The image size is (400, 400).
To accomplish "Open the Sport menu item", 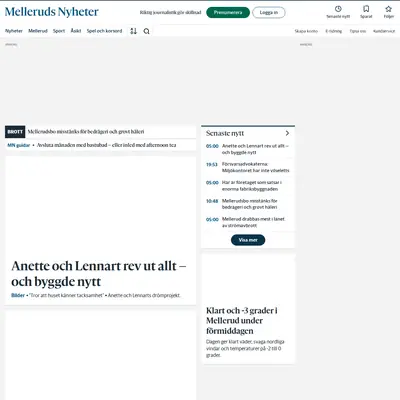I will (x=59, y=31).
